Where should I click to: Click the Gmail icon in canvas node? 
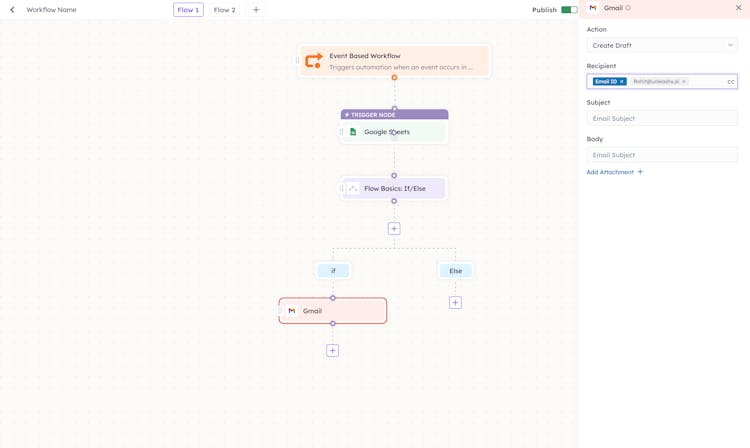(x=292, y=311)
